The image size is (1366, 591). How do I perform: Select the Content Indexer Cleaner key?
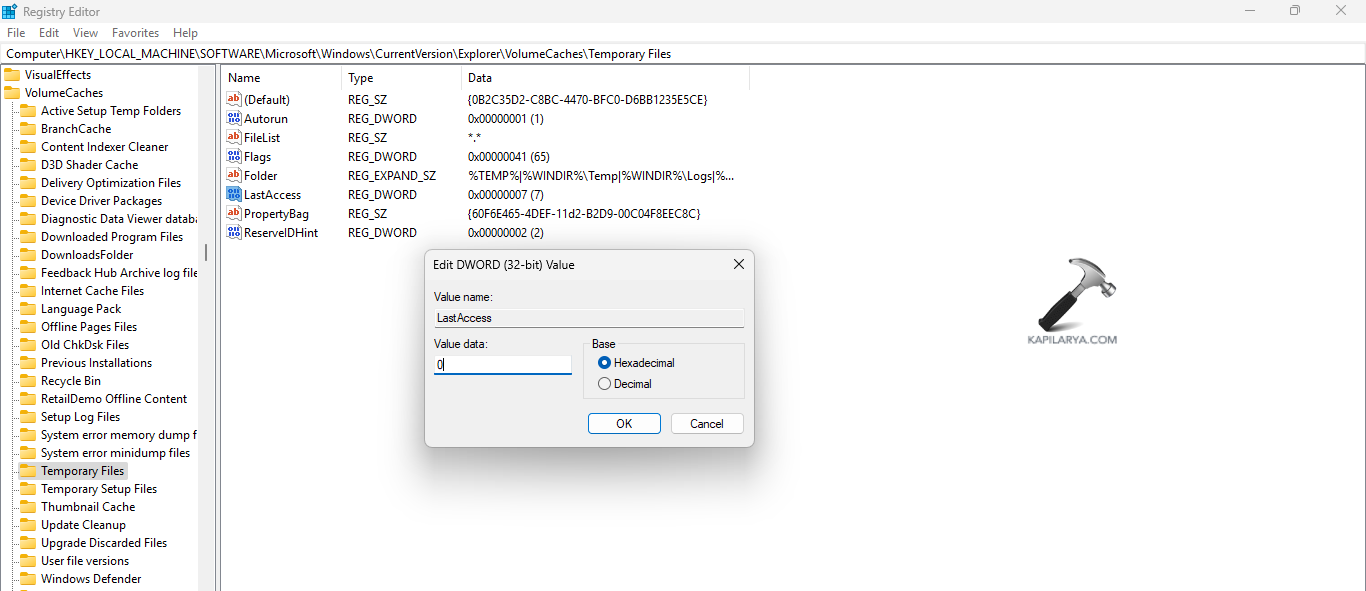tap(104, 147)
